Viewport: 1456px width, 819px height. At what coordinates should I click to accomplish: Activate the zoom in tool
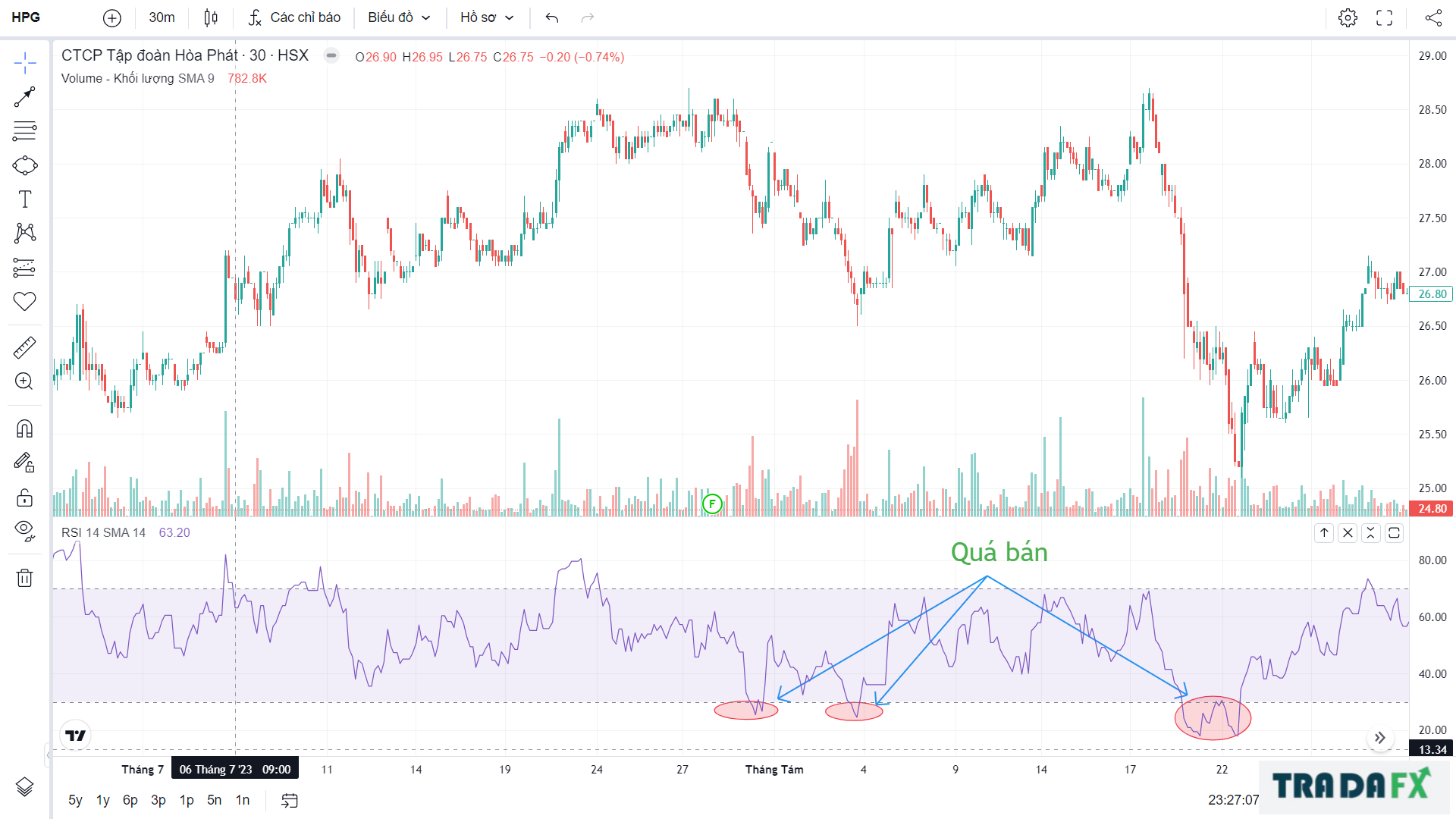pos(25,381)
